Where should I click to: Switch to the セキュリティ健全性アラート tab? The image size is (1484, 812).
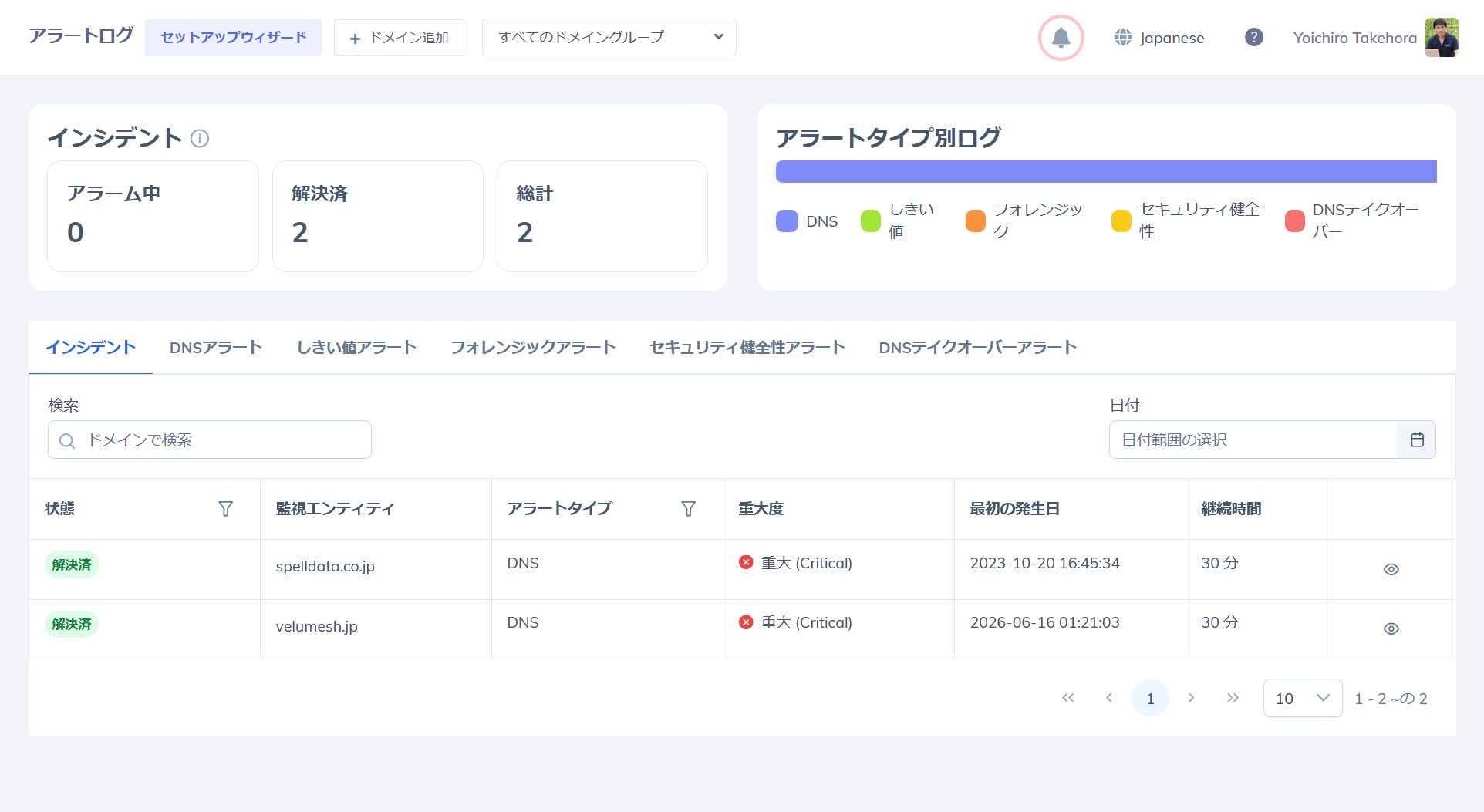click(x=747, y=348)
